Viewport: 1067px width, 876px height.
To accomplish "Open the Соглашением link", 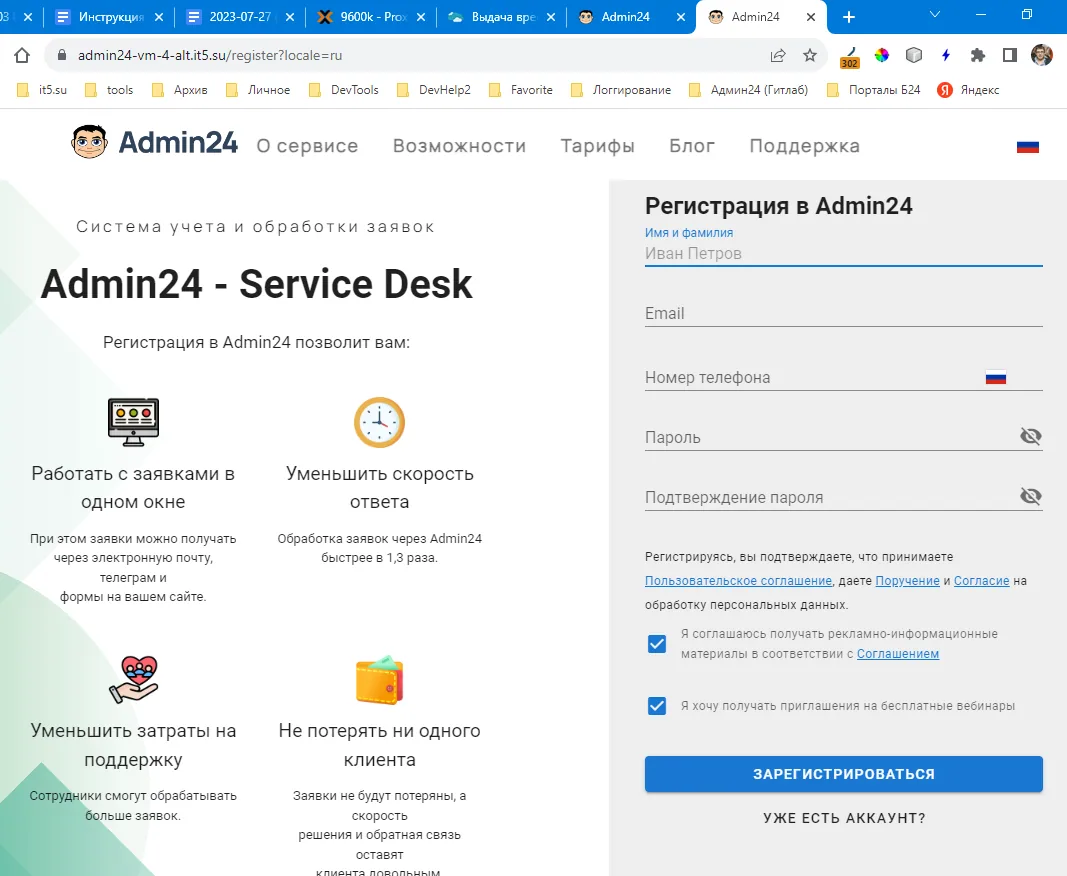I will click(x=898, y=653).
